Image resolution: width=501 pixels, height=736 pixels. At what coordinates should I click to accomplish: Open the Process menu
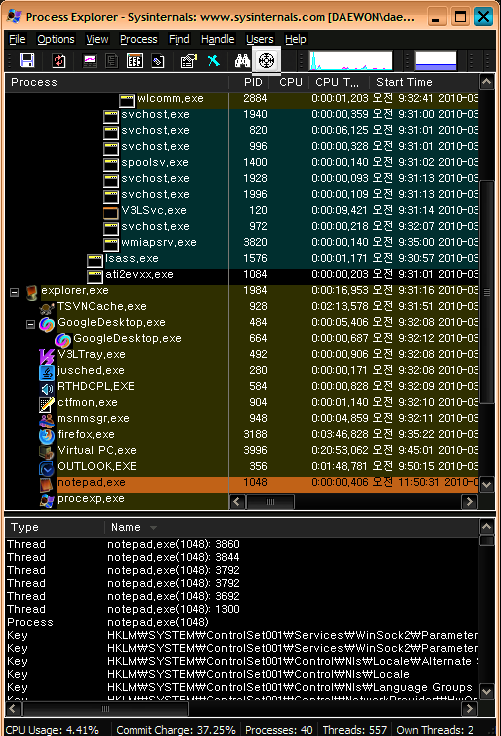139,39
